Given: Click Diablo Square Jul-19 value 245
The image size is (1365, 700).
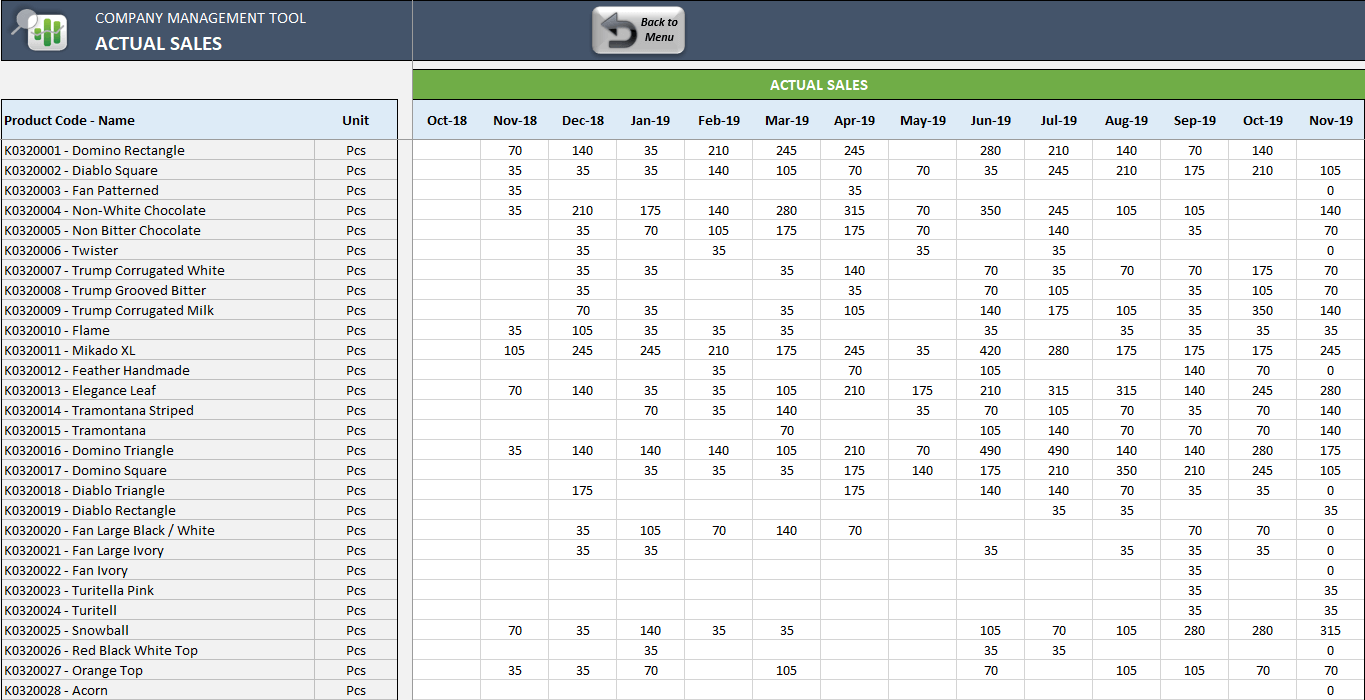Looking at the screenshot, I should click(1059, 170).
